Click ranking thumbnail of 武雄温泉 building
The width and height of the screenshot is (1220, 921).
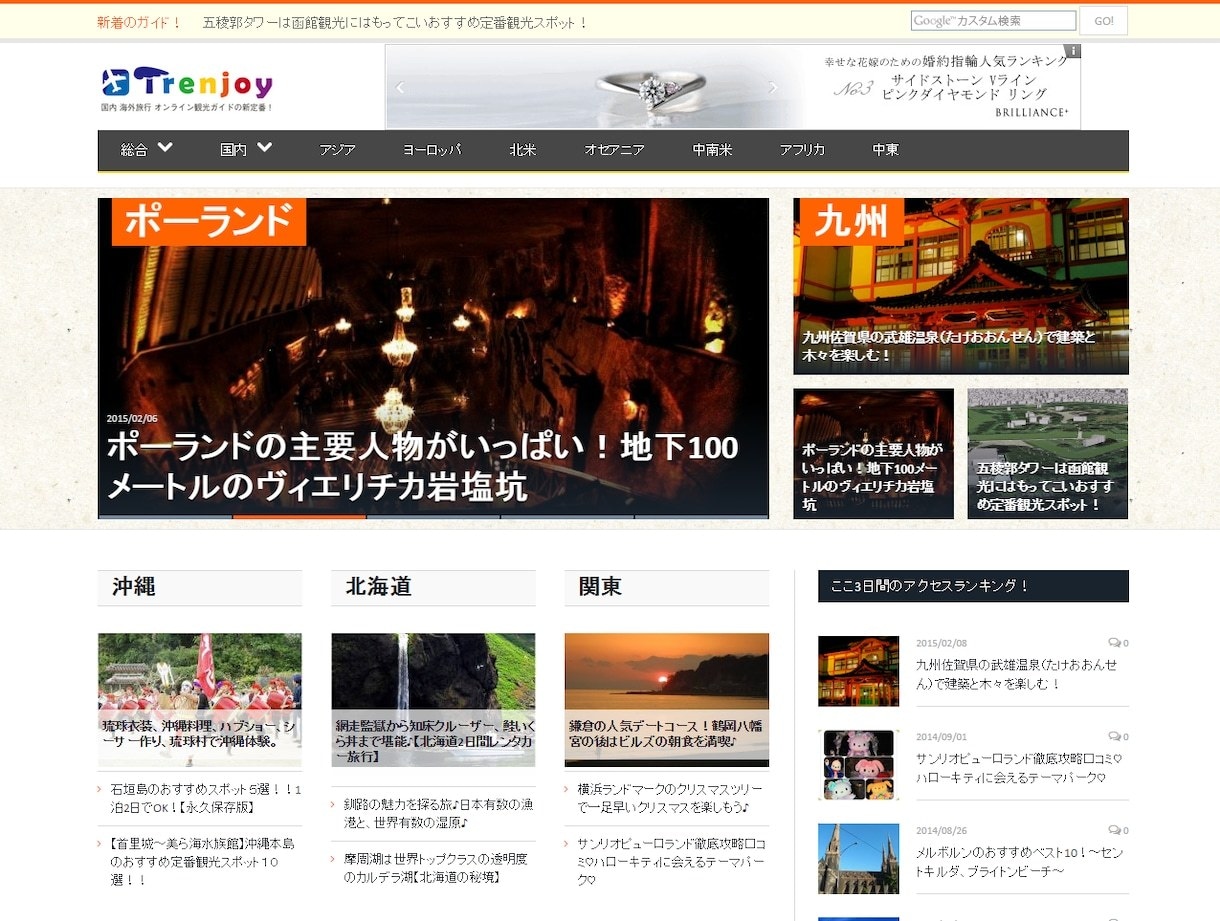pos(858,671)
